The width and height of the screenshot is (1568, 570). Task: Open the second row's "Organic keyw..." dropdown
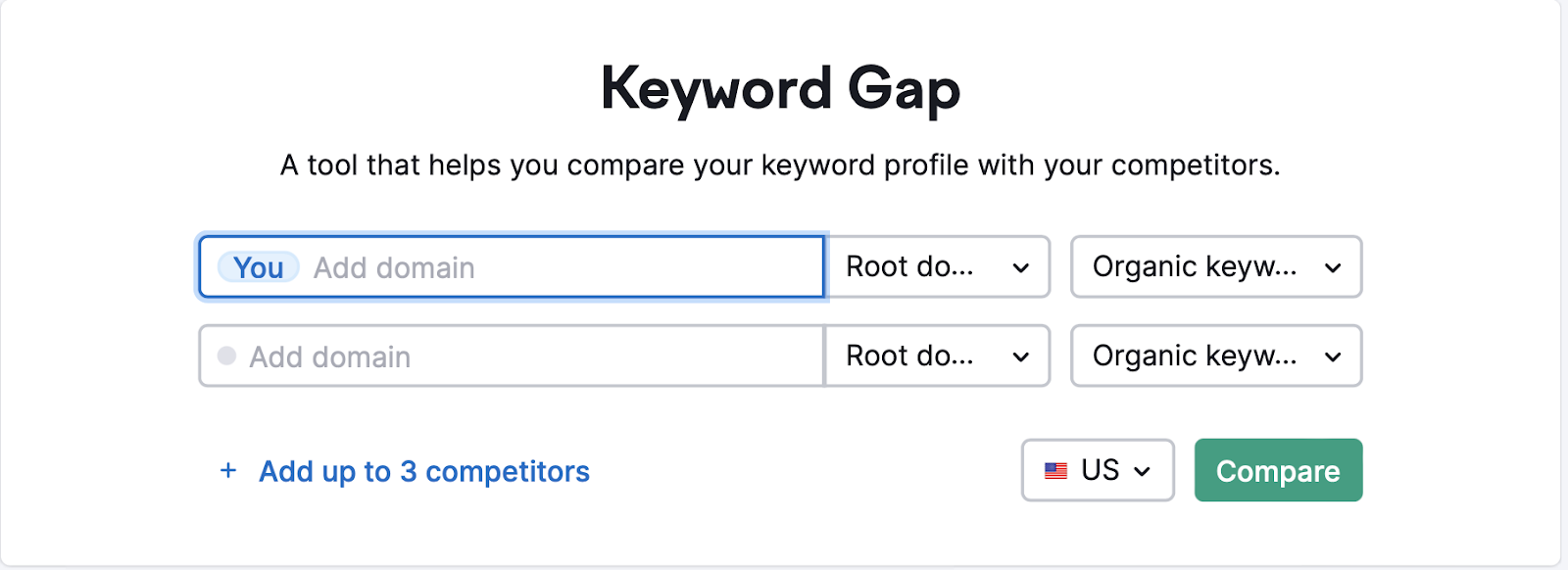point(1215,356)
